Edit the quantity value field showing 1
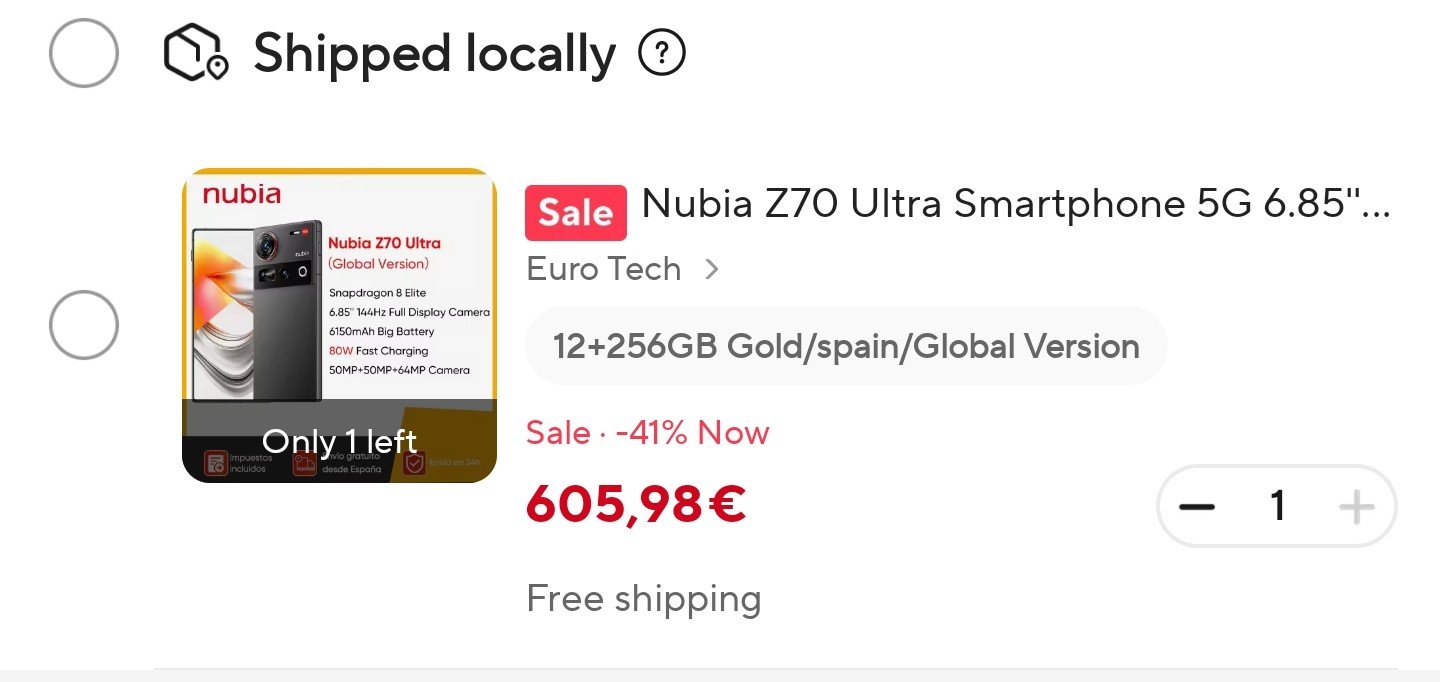The image size is (1440, 682). 1277,507
